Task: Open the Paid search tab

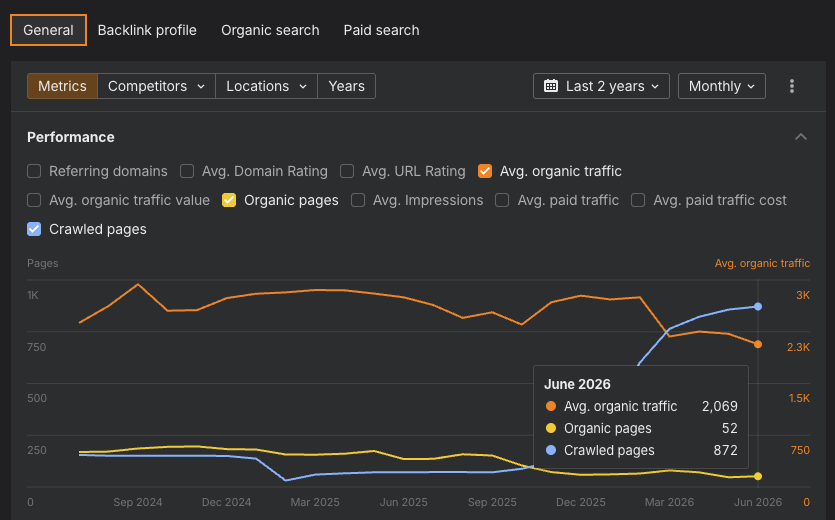Action: (x=381, y=30)
